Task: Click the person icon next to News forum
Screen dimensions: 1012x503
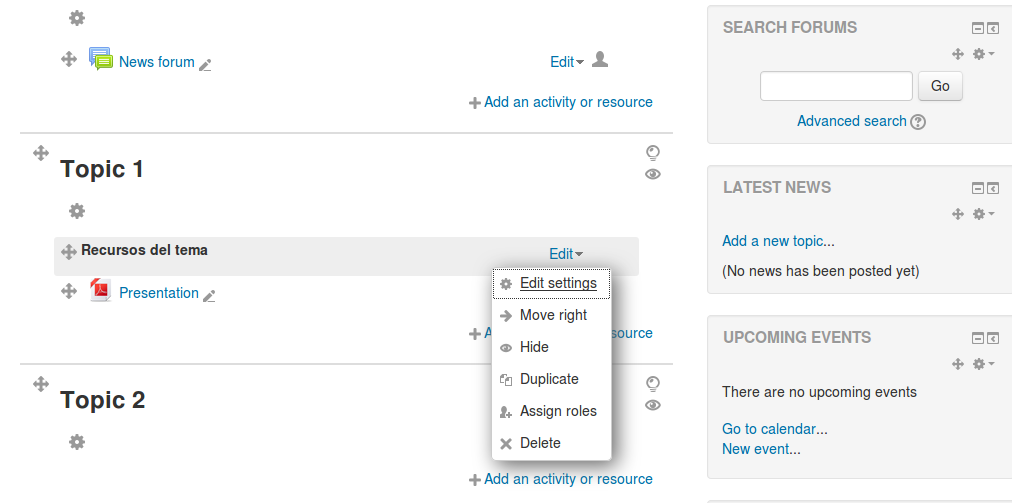Action: (600, 60)
